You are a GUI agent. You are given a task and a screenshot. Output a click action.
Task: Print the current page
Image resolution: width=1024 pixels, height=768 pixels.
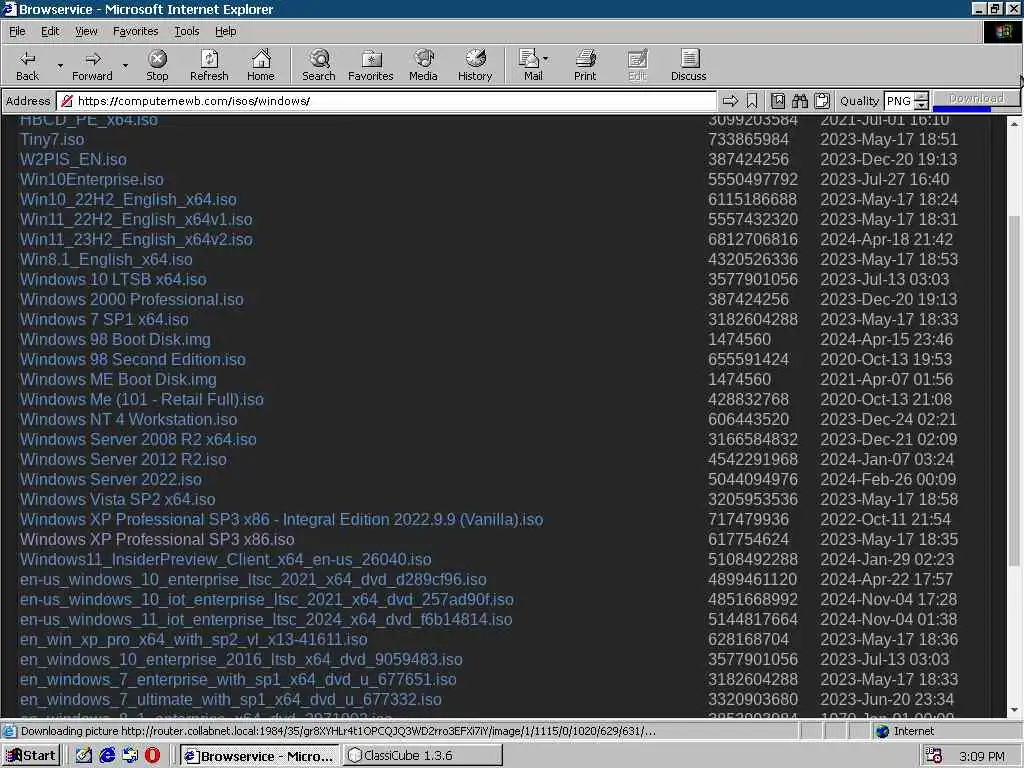[x=585, y=65]
